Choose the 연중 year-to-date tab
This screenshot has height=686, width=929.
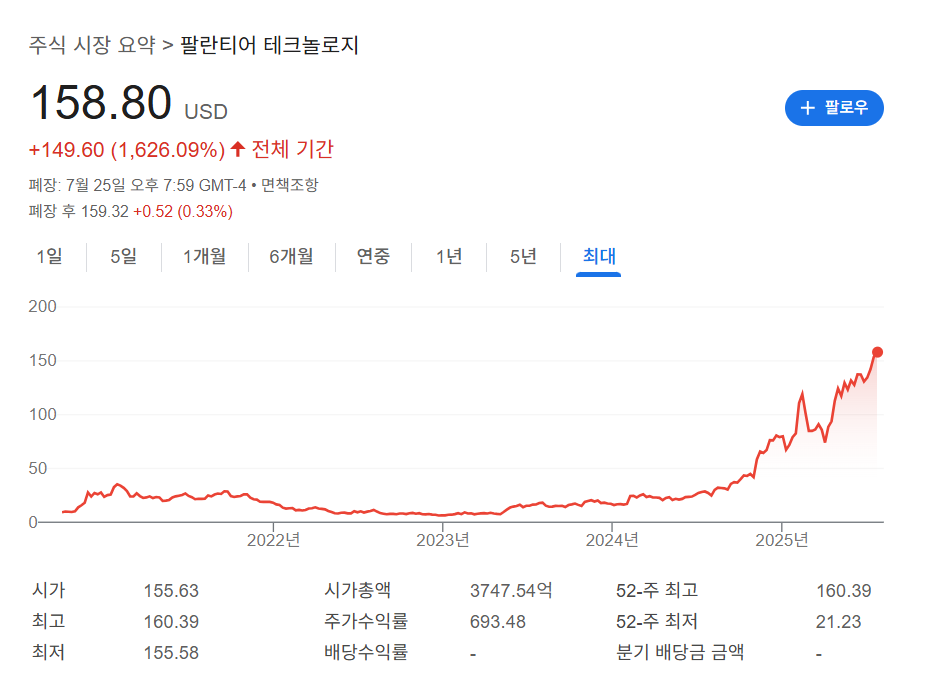point(373,257)
